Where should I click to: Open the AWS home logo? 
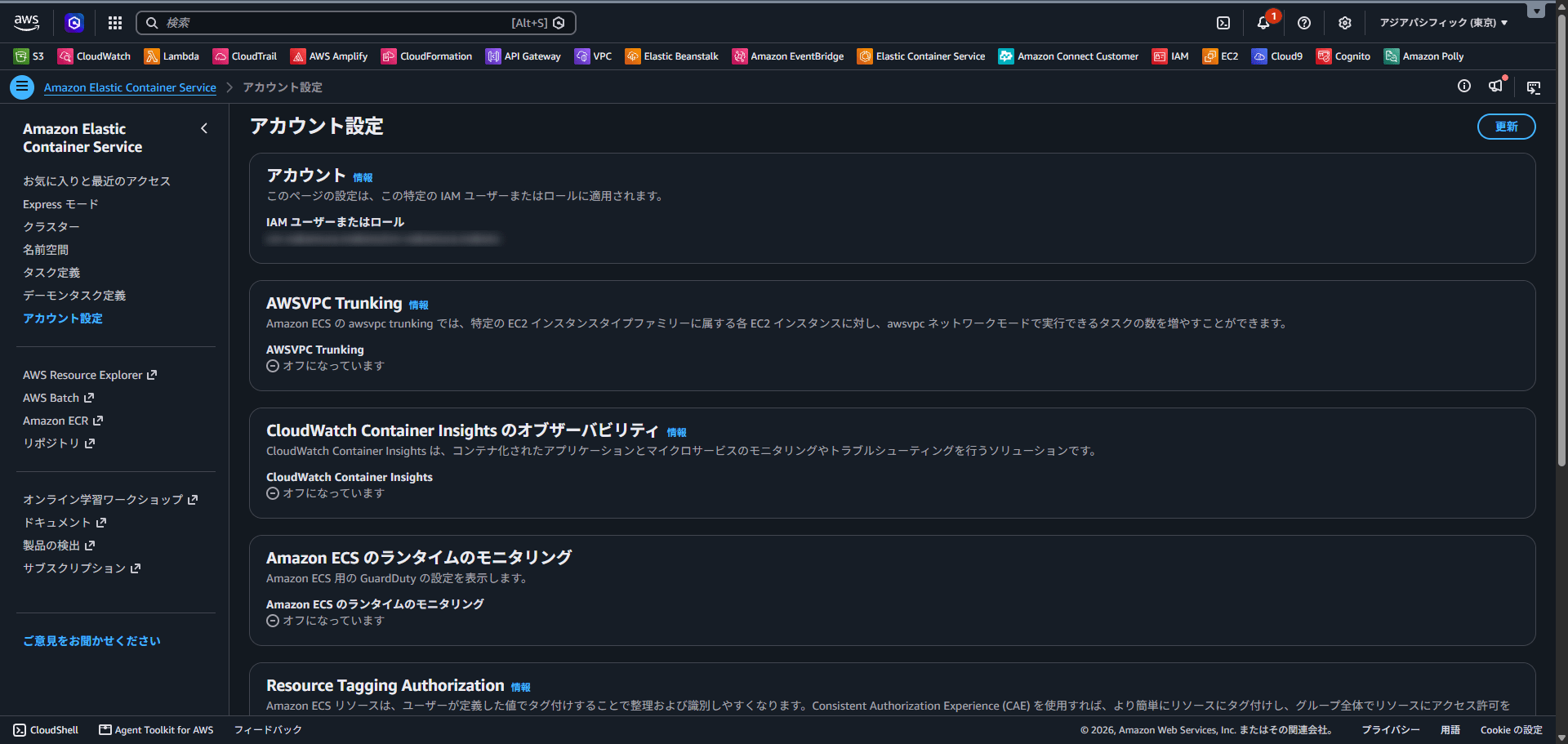(26, 23)
